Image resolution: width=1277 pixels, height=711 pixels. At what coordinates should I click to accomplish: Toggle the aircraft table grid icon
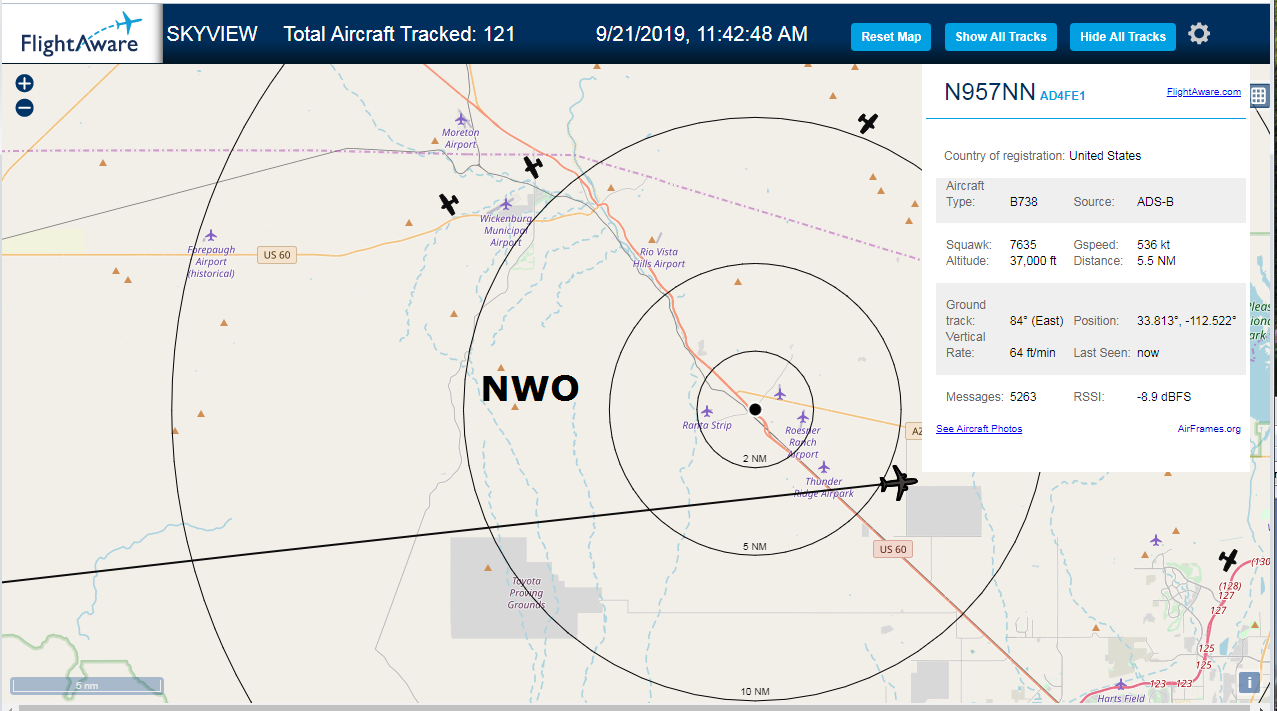[x=1258, y=96]
